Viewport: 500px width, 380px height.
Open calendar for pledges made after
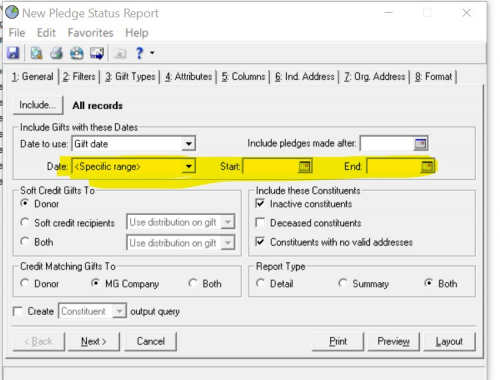coord(420,144)
